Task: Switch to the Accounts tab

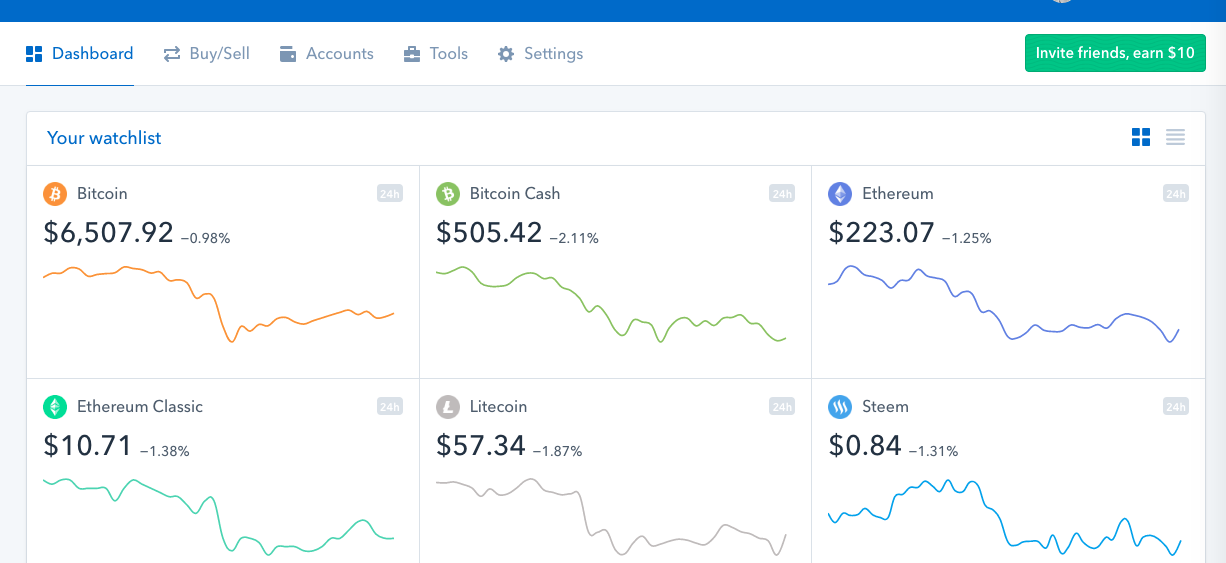Action: pos(326,54)
